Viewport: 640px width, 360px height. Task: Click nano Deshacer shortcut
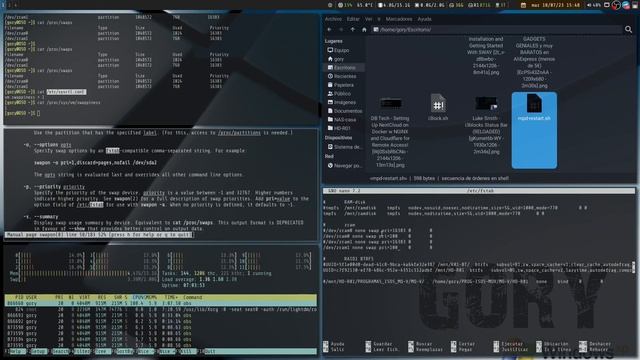(595, 344)
